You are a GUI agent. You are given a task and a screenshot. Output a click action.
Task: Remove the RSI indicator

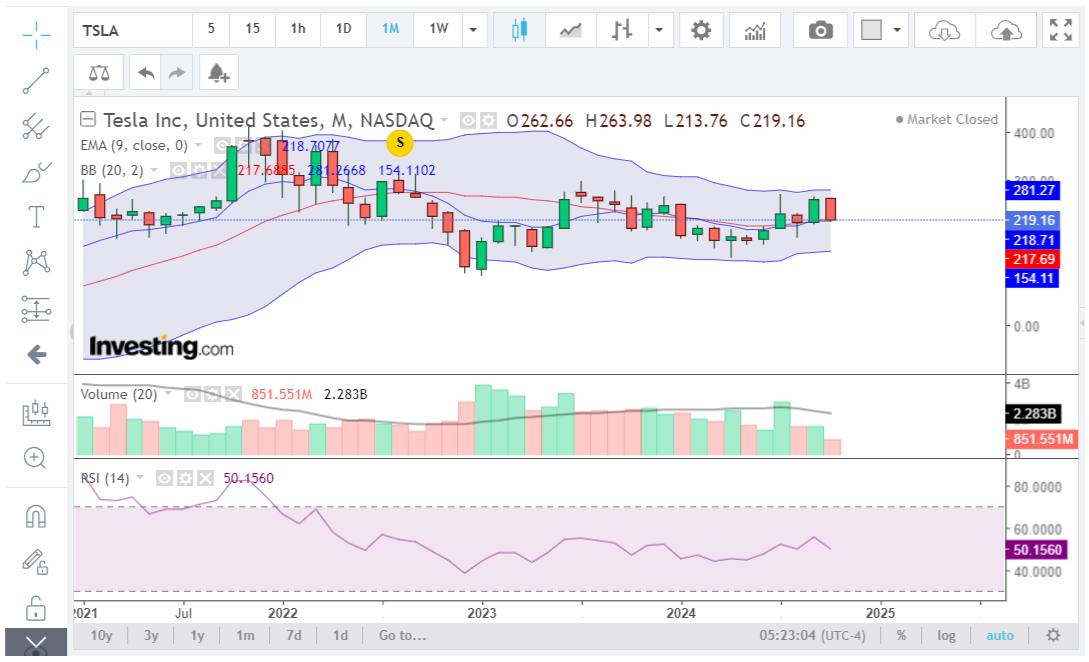click(206, 478)
